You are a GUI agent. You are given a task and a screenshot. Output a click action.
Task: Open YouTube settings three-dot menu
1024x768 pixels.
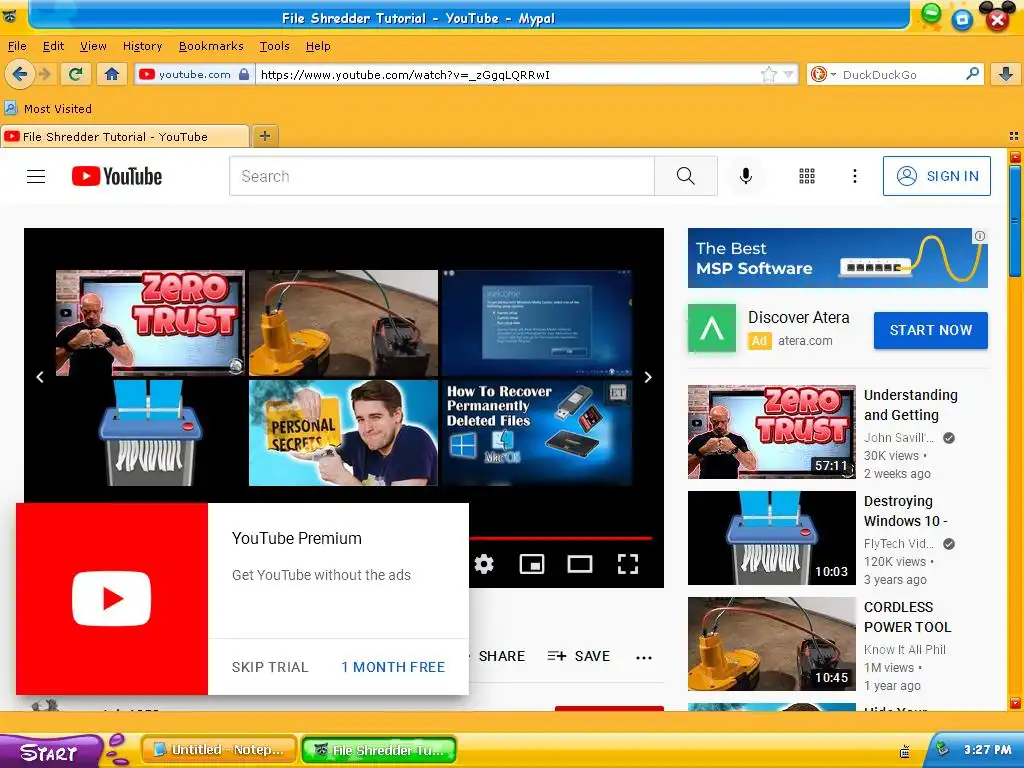coord(854,176)
